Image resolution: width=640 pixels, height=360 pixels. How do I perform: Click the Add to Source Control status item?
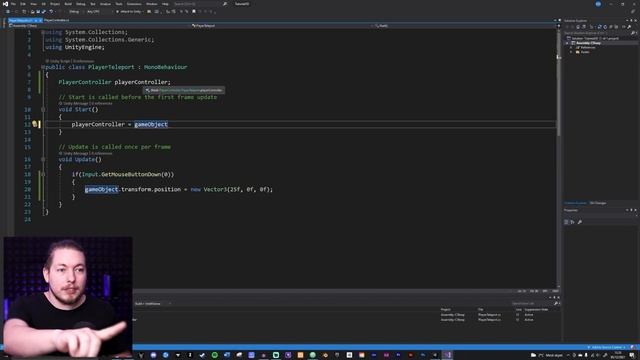(x=607, y=347)
